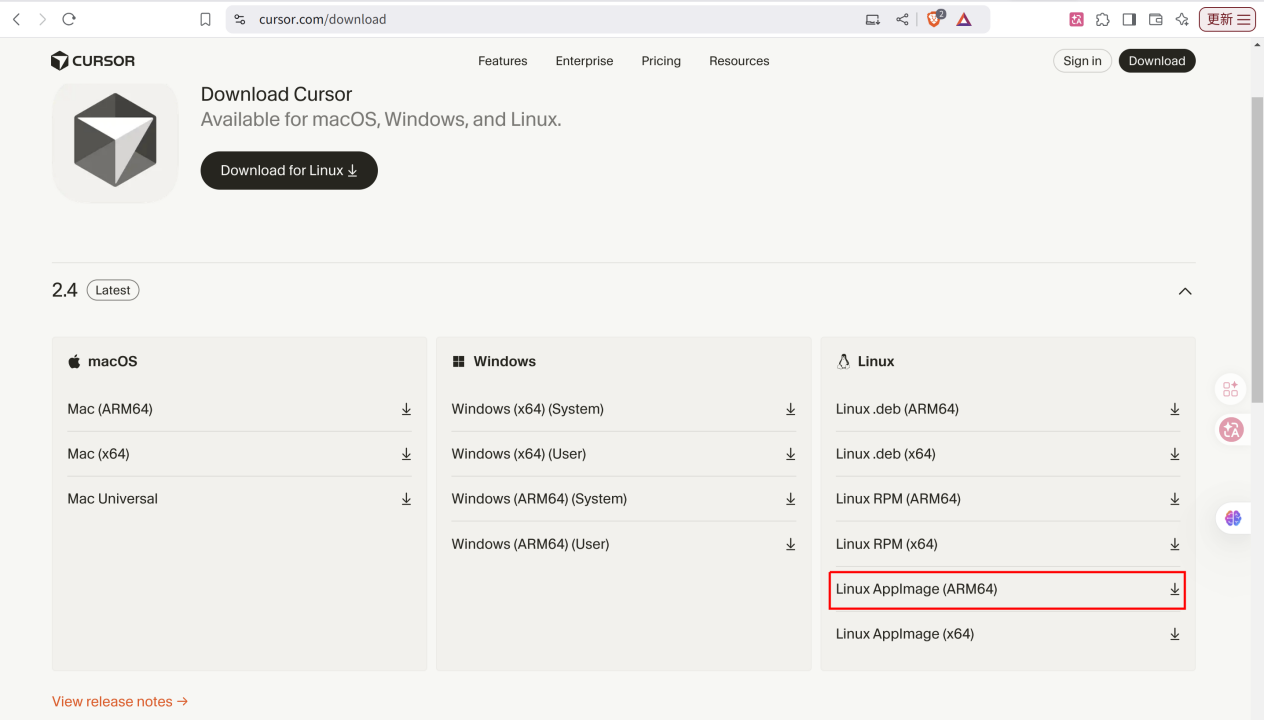The image size is (1264, 720).
Task: Go back in browser history
Action: point(16,19)
